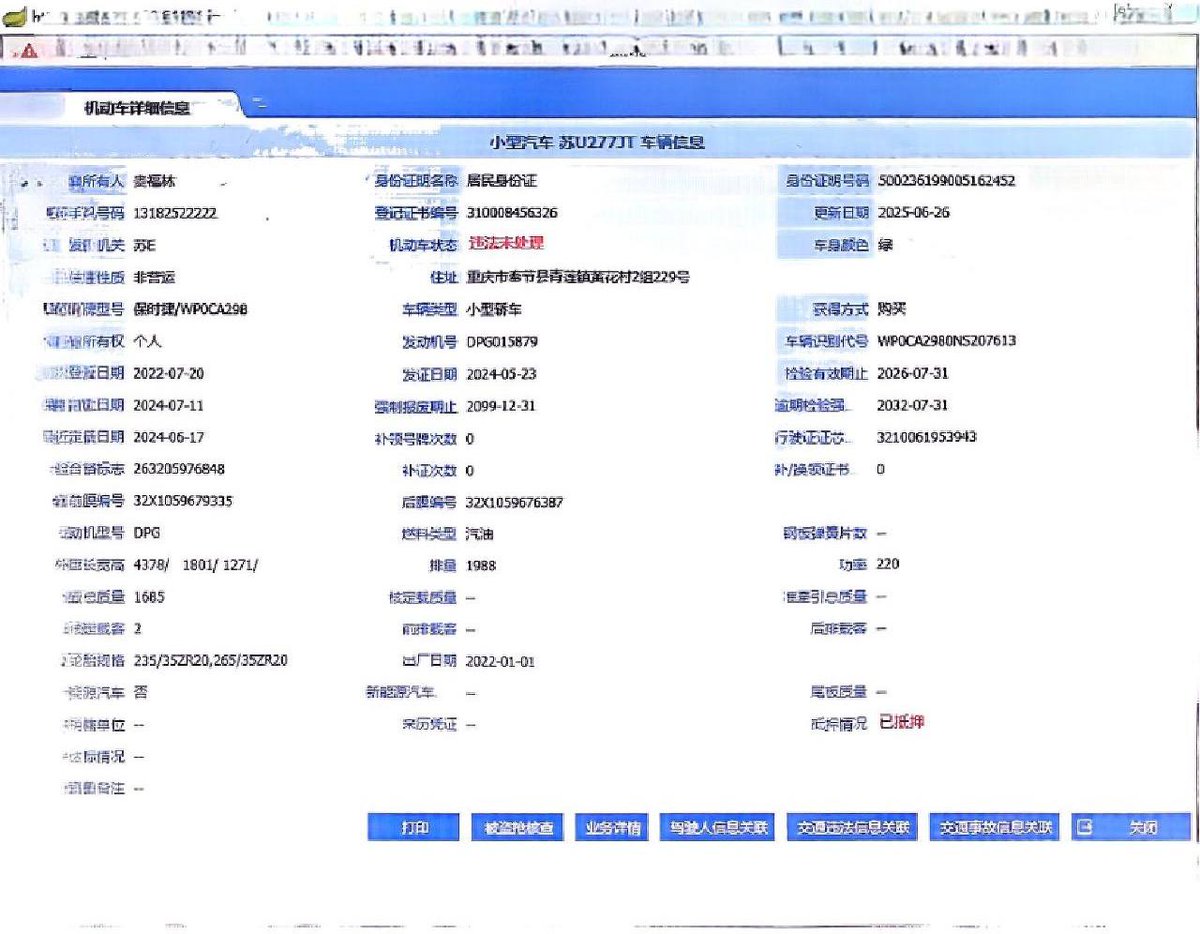Open 被盗抢核查 check

(x=518, y=828)
